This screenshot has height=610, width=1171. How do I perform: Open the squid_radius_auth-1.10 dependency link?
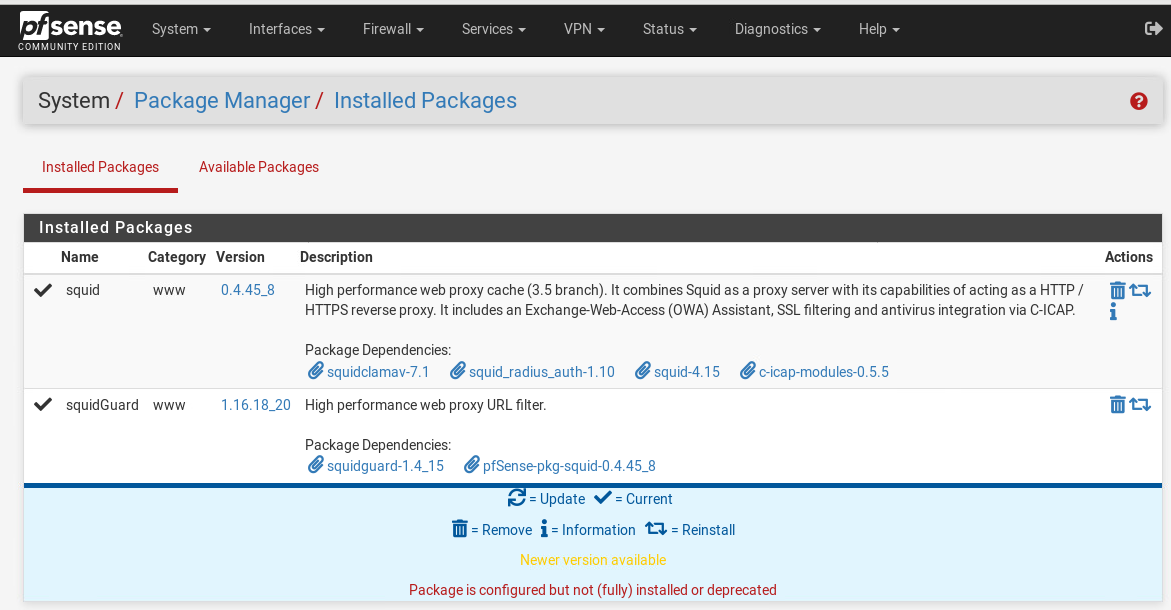[x=541, y=372]
